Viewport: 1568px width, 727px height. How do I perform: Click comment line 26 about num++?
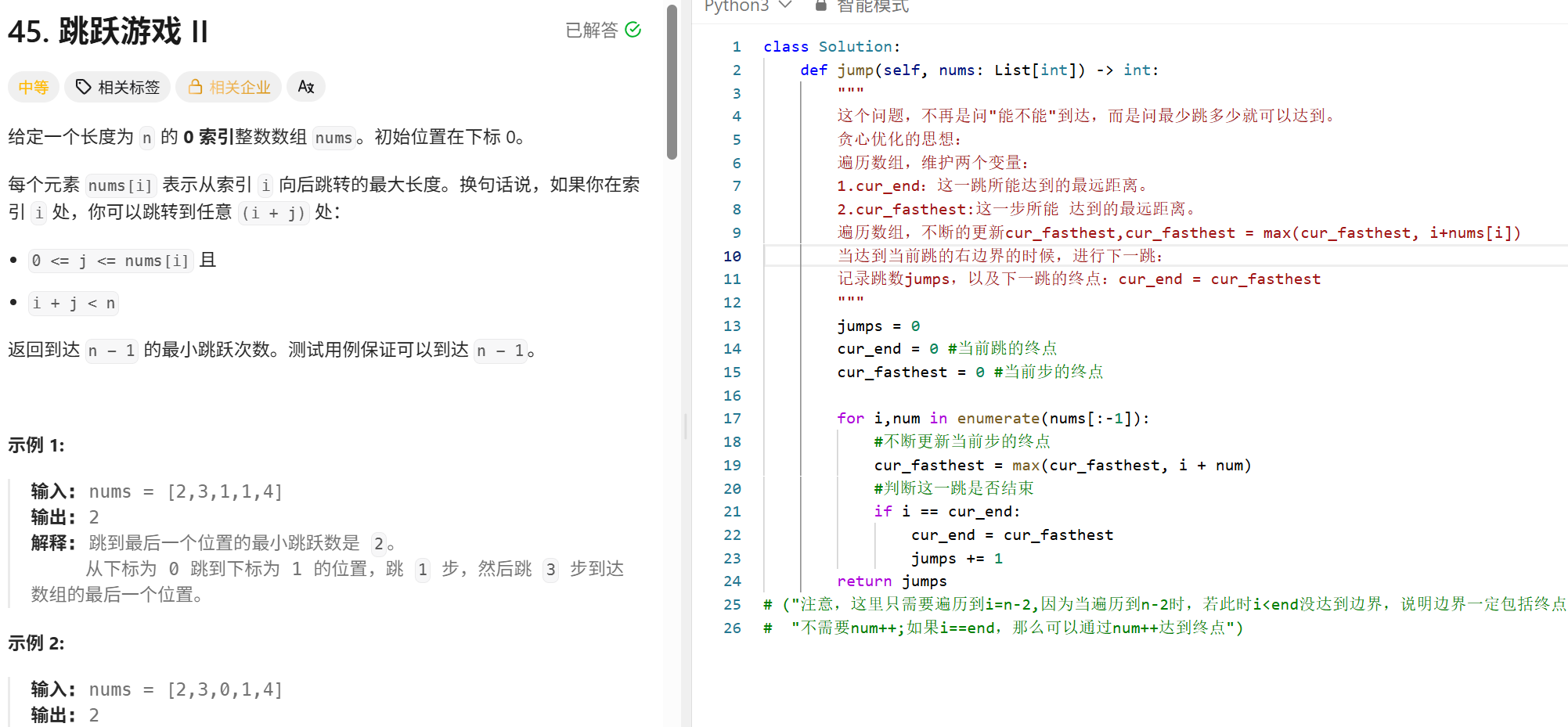click(x=1004, y=628)
